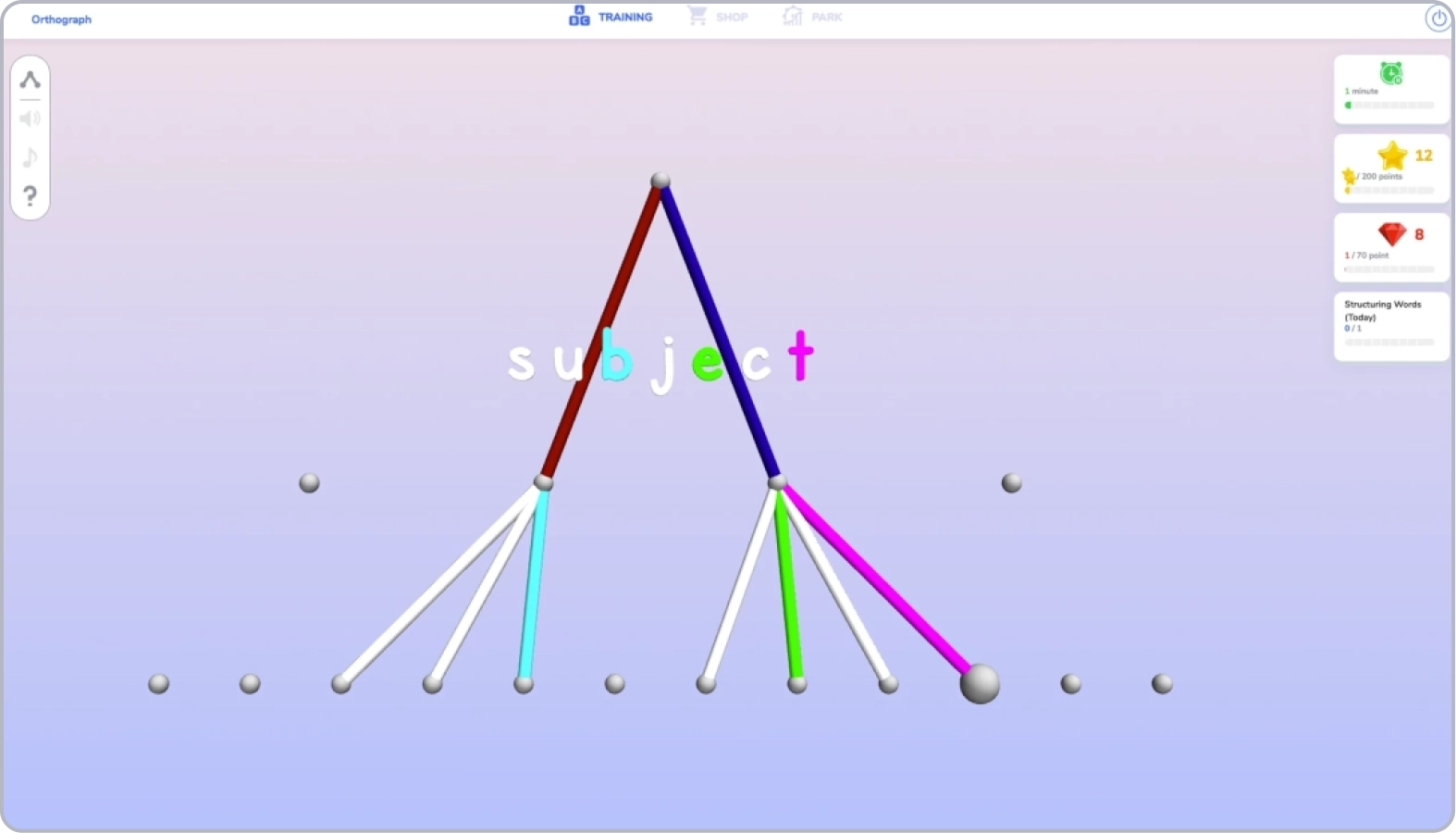Click the green letter e in subject
The width and height of the screenshot is (1456, 833).
tap(708, 363)
